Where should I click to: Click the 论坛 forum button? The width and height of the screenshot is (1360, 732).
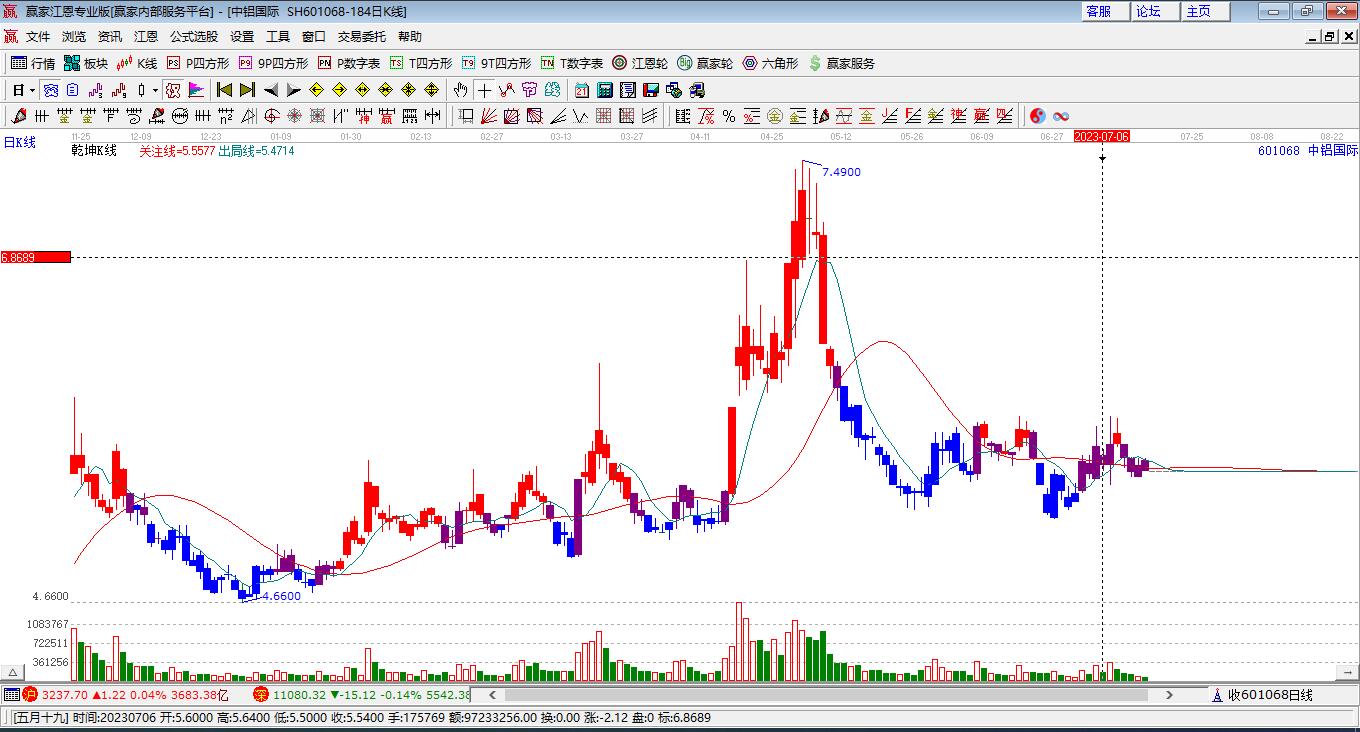pyautogui.click(x=1148, y=11)
